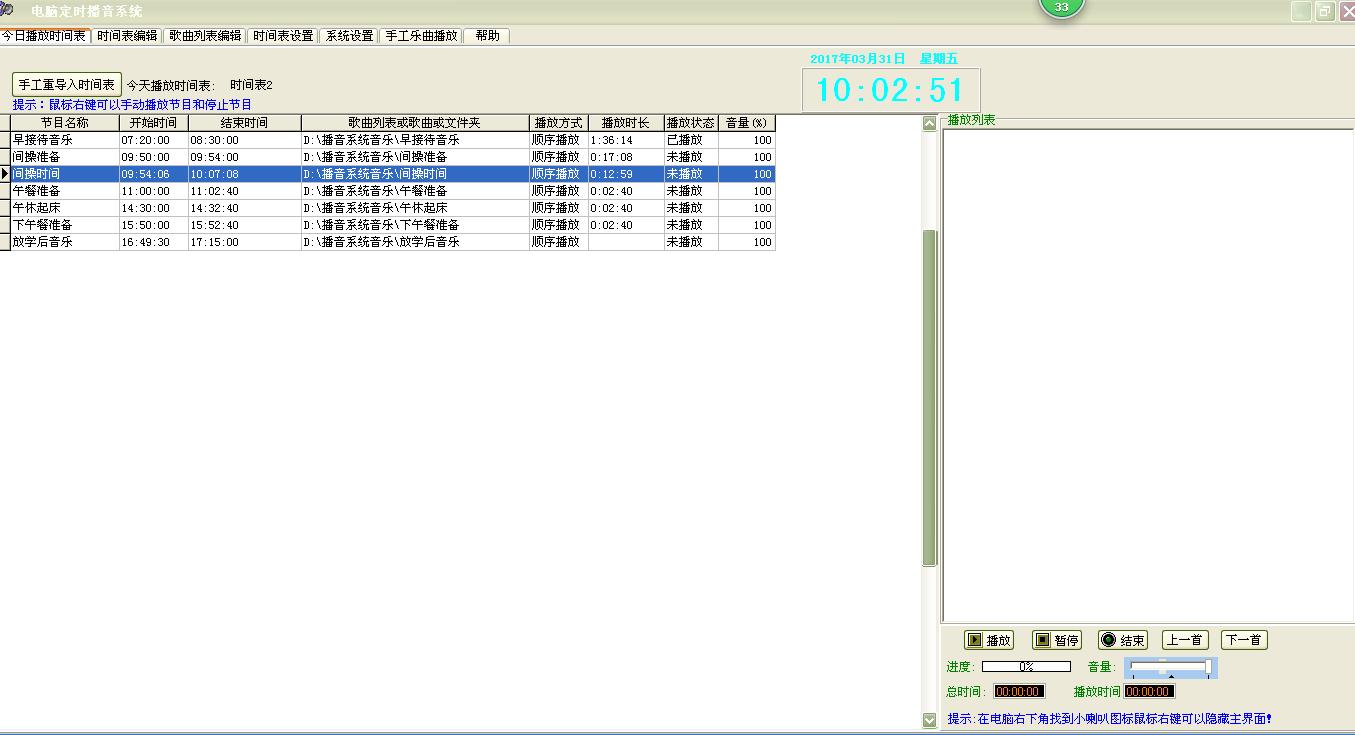The width and height of the screenshot is (1355, 735).
Task: Click the duration 0:12:59 cell
Action: click(x=626, y=174)
